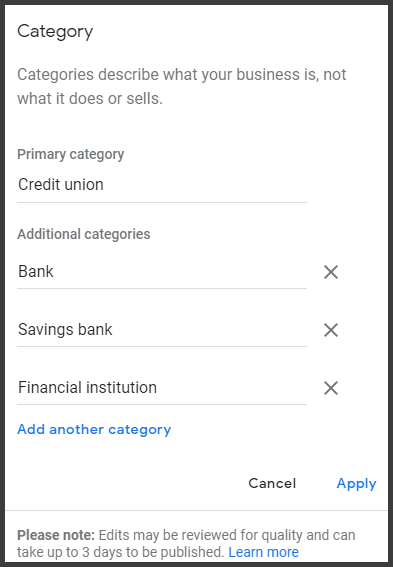Click the categories description paragraph
393x567 pixels.
pos(181,86)
